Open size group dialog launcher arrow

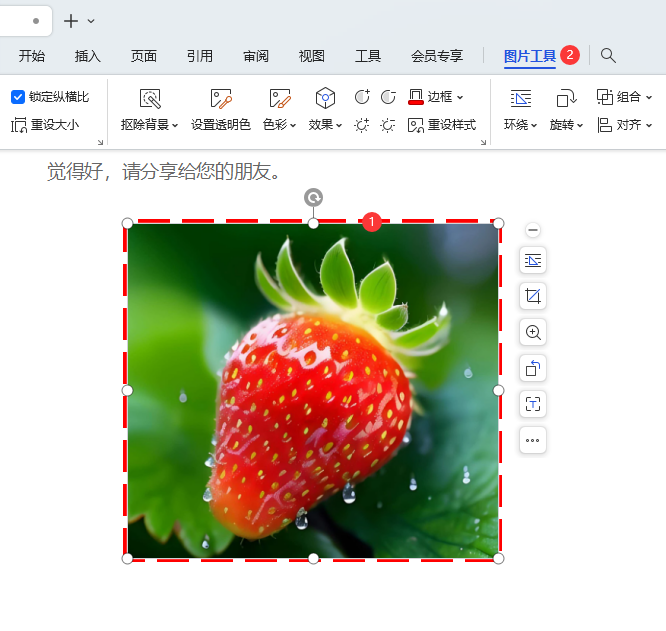tap(100, 142)
